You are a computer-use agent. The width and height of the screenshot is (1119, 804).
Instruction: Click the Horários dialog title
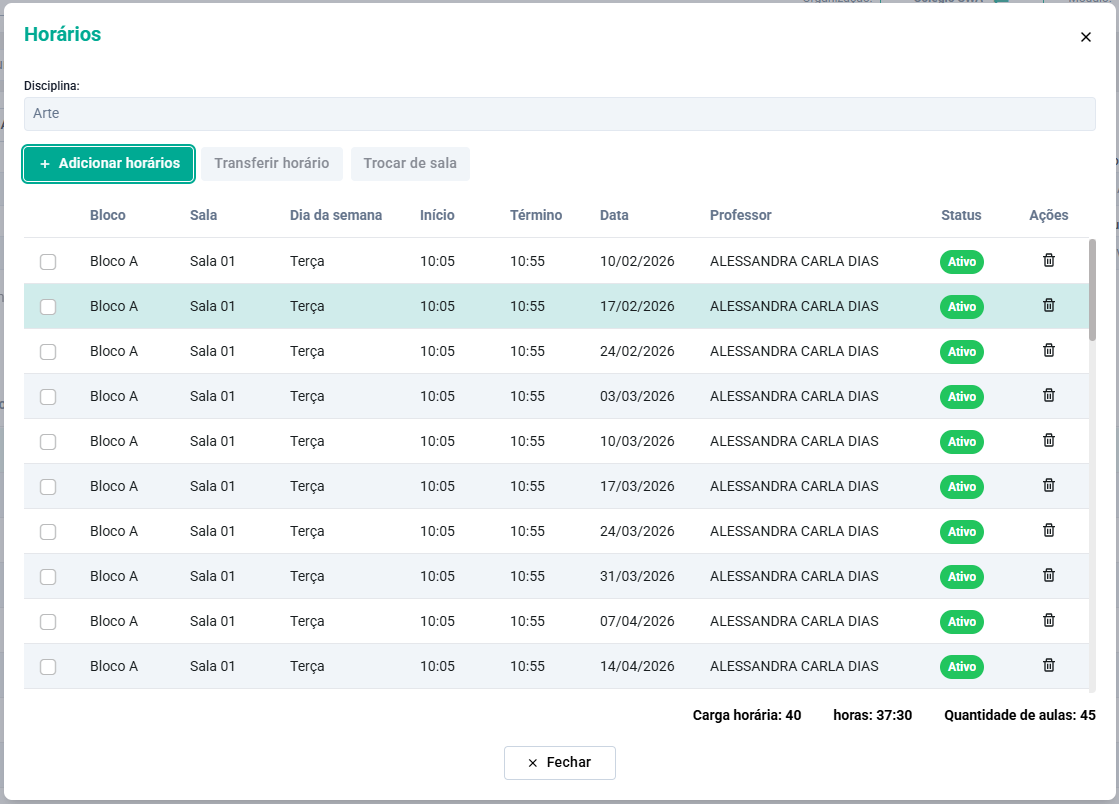click(x=62, y=34)
